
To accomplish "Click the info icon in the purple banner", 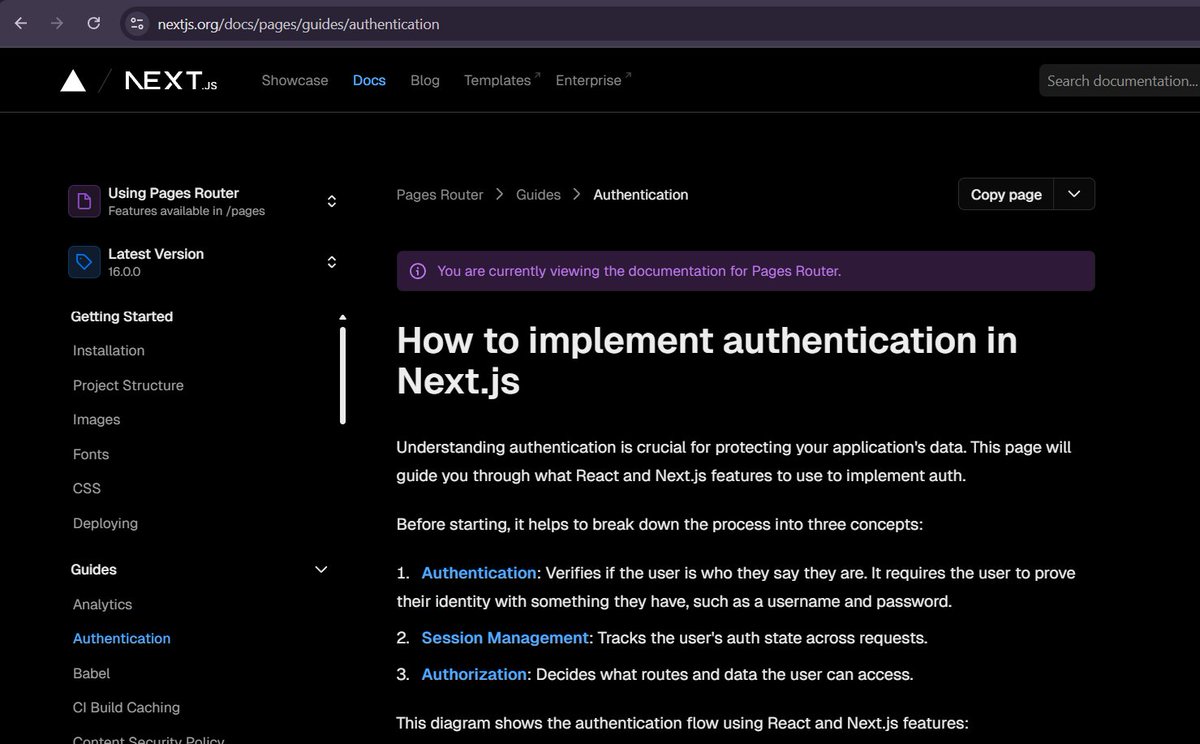I will [x=418, y=271].
